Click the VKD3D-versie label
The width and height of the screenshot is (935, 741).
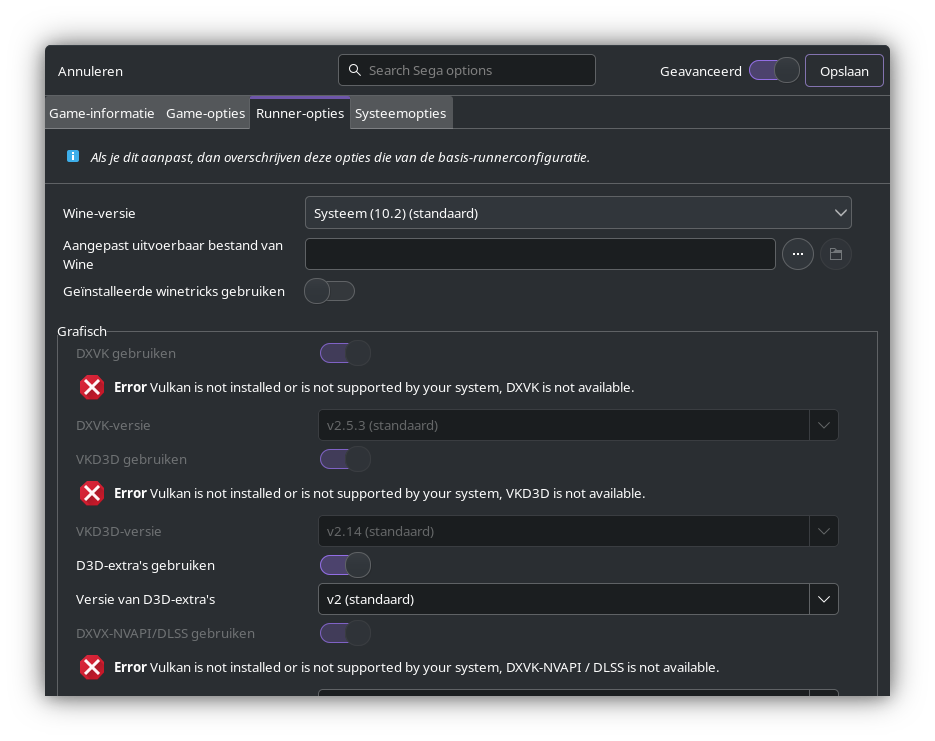click(x=119, y=532)
